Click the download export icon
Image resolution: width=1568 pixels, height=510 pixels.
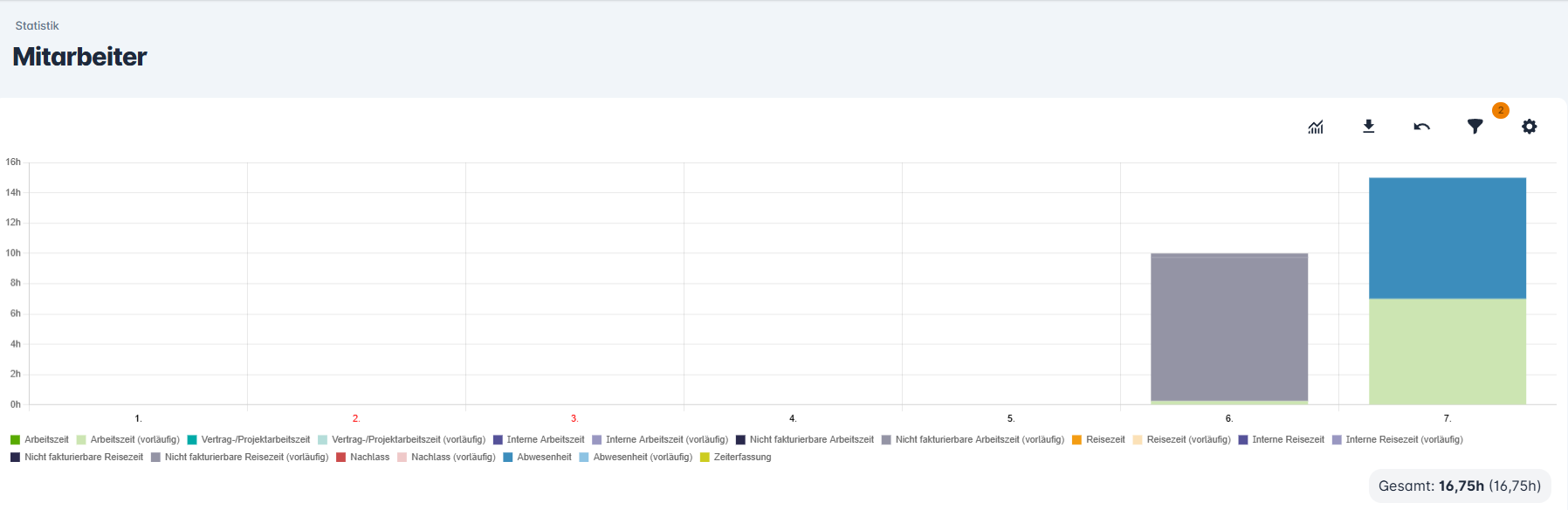click(1369, 127)
